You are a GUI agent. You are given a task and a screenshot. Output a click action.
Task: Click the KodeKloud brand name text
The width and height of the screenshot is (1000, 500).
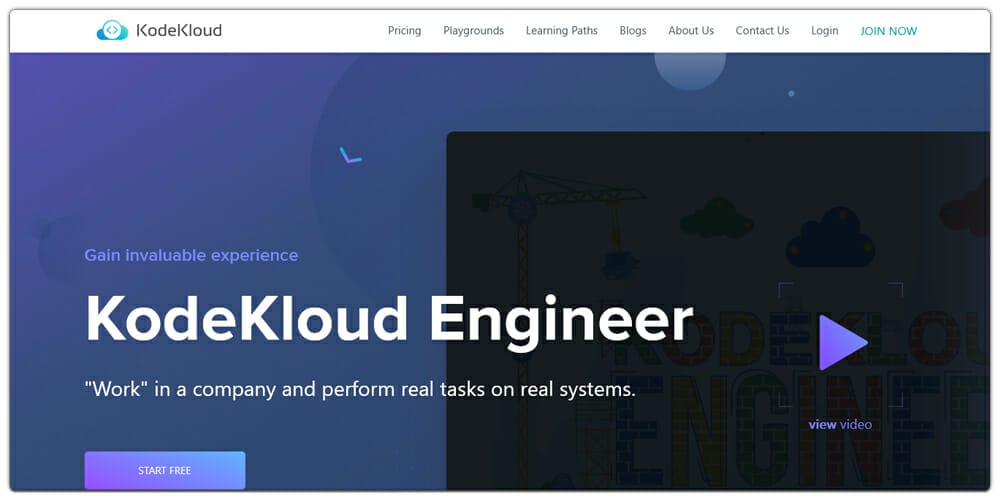(178, 31)
